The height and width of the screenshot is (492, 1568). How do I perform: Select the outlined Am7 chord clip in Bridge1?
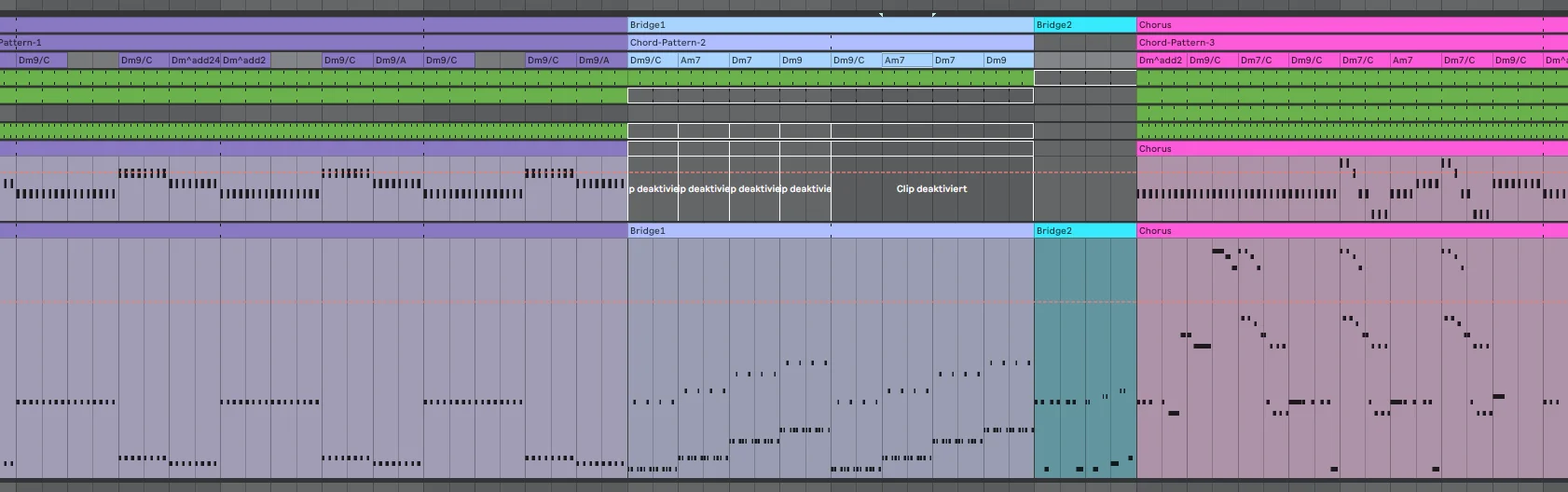(x=907, y=61)
